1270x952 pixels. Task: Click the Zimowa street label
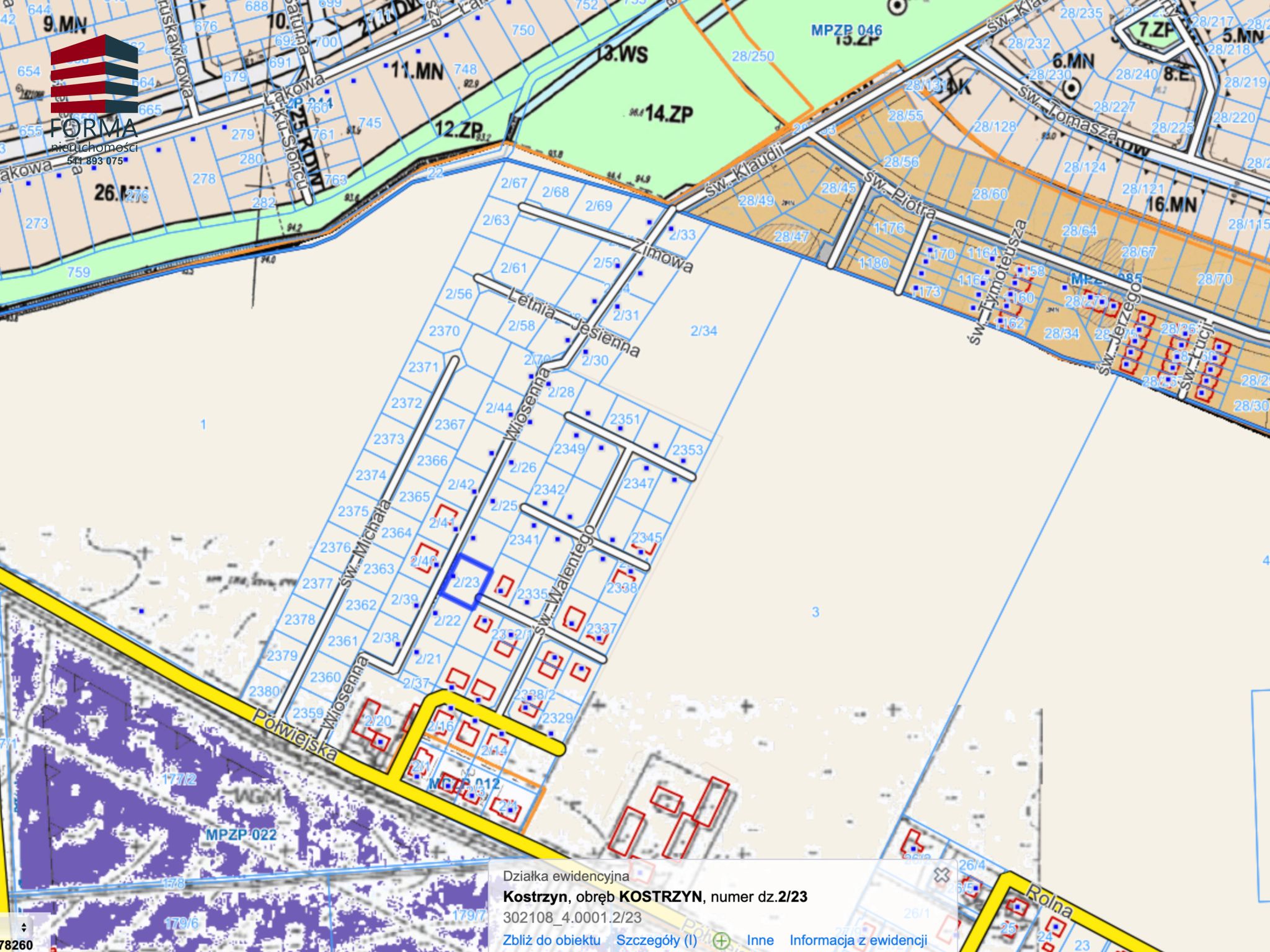[661, 256]
